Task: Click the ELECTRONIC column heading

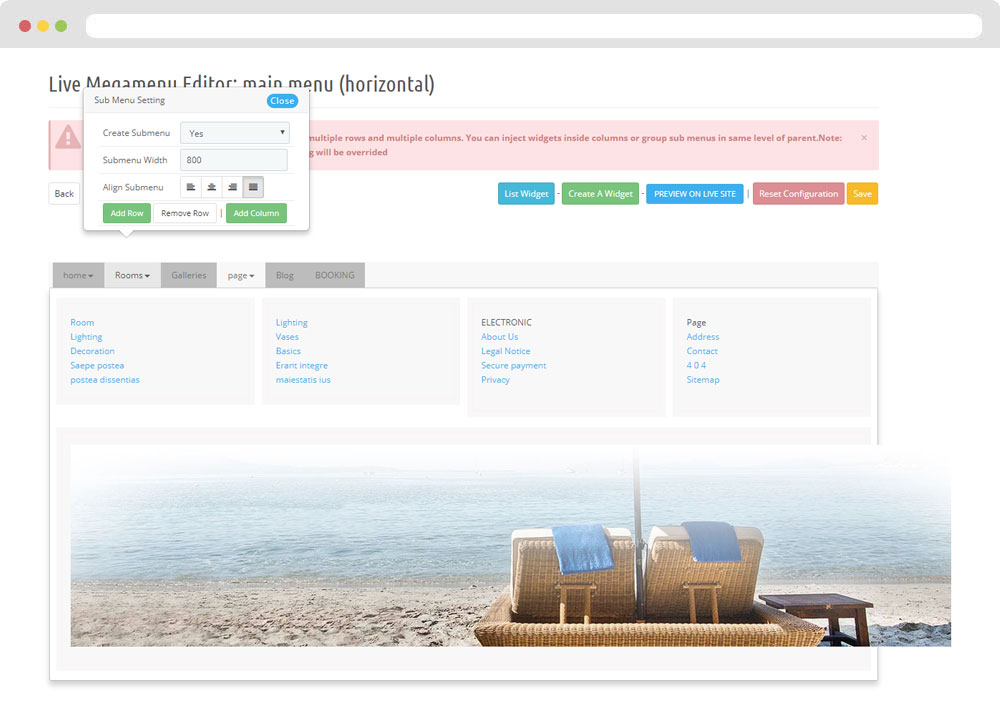Action: click(x=506, y=322)
